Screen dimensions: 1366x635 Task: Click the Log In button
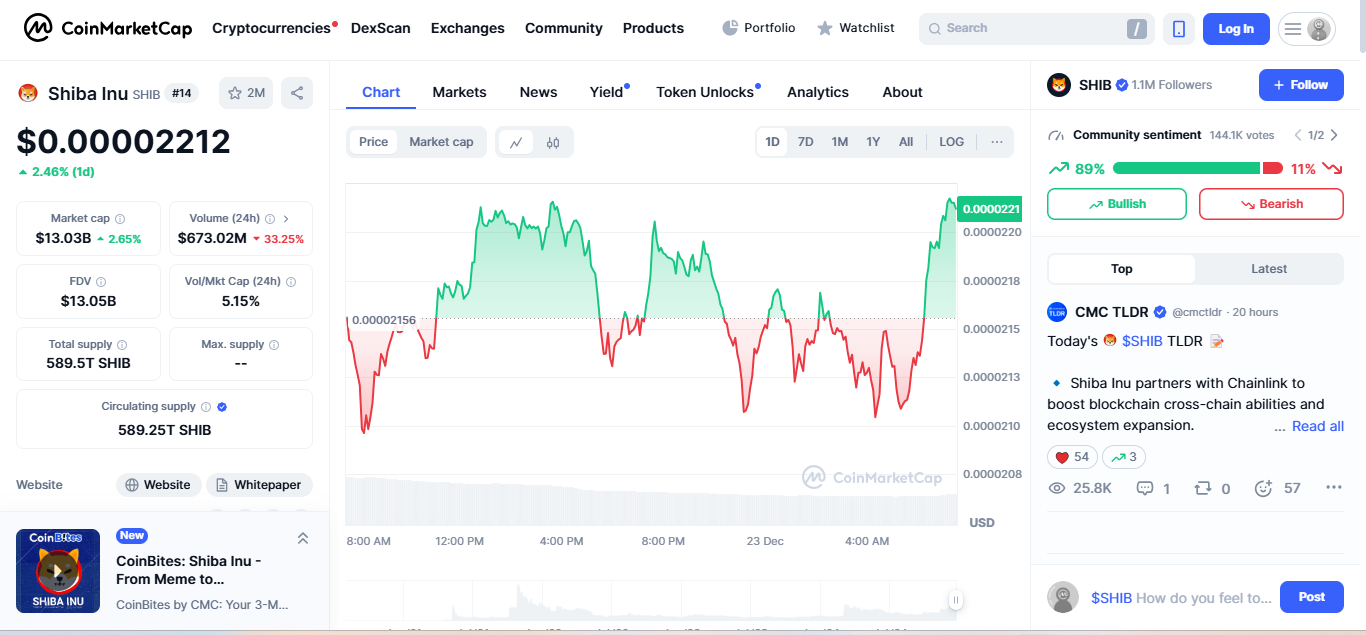pos(1236,29)
